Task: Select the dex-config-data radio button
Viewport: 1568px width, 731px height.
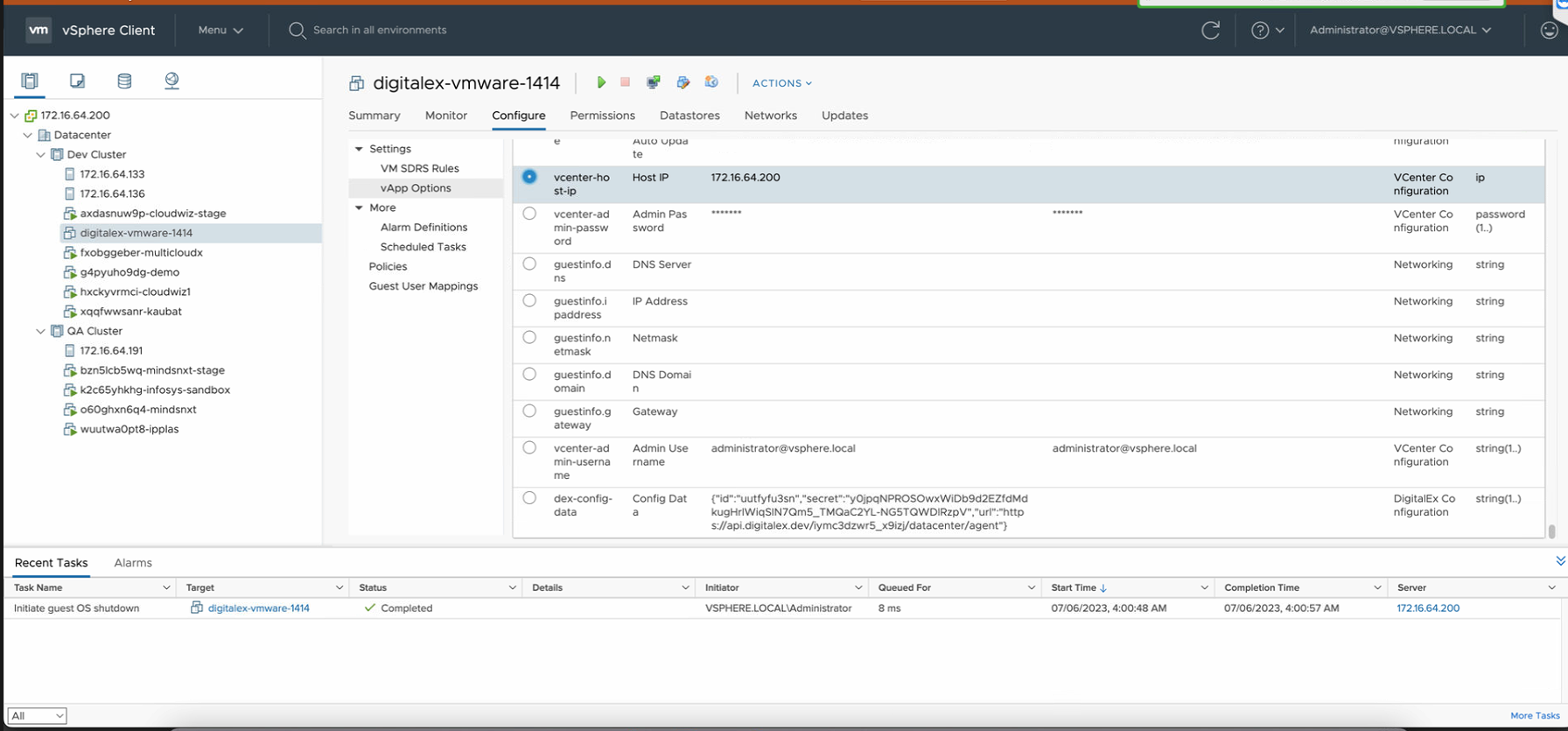Action: [x=529, y=498]
